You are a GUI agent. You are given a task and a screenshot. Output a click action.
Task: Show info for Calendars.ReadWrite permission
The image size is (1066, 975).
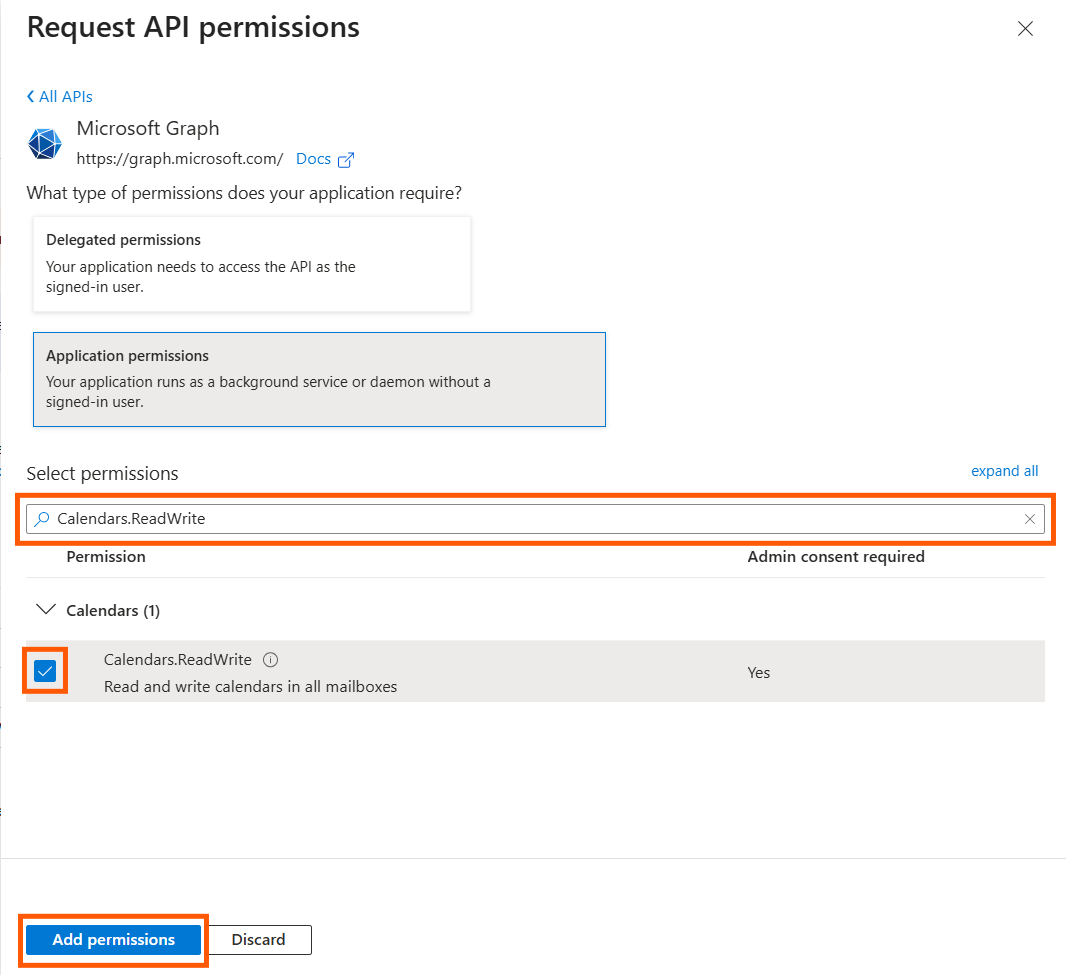tap(270, 660)
